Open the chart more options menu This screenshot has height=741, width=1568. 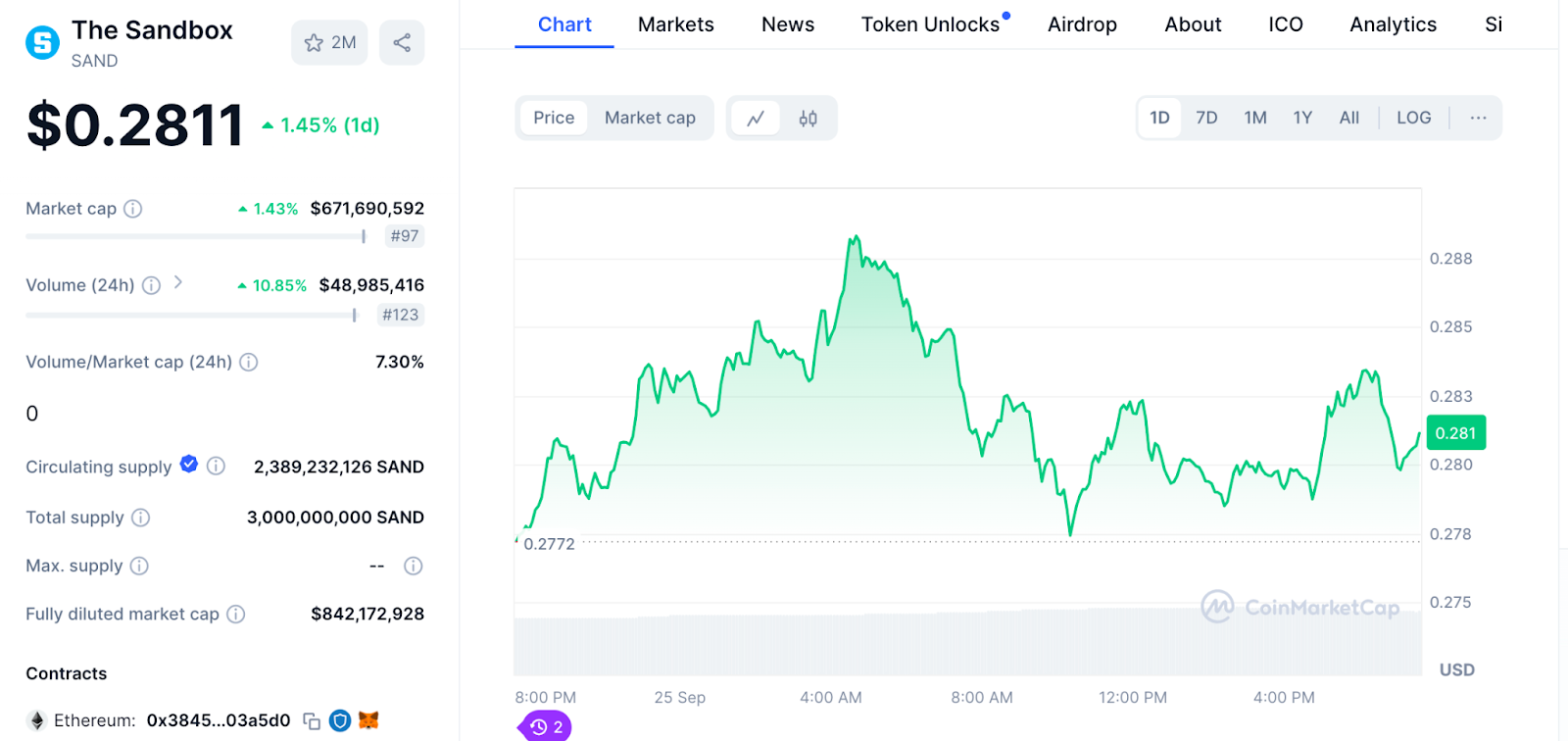1478,118
